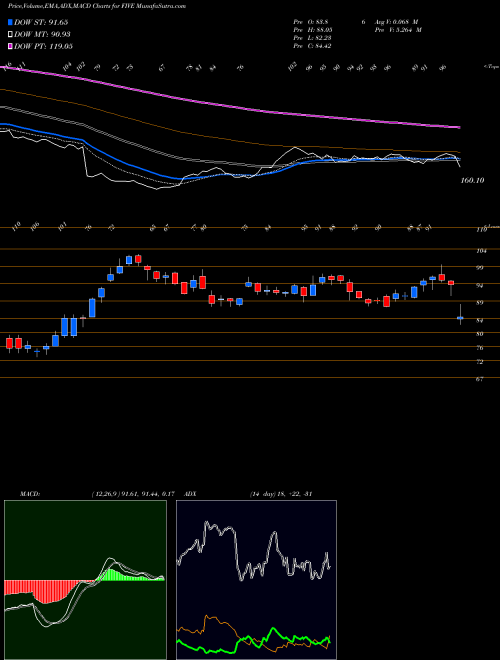Screen dimensions: 500x660
Task: Click the magenta DOW PT legend swatch
Action: click(10, 46)
